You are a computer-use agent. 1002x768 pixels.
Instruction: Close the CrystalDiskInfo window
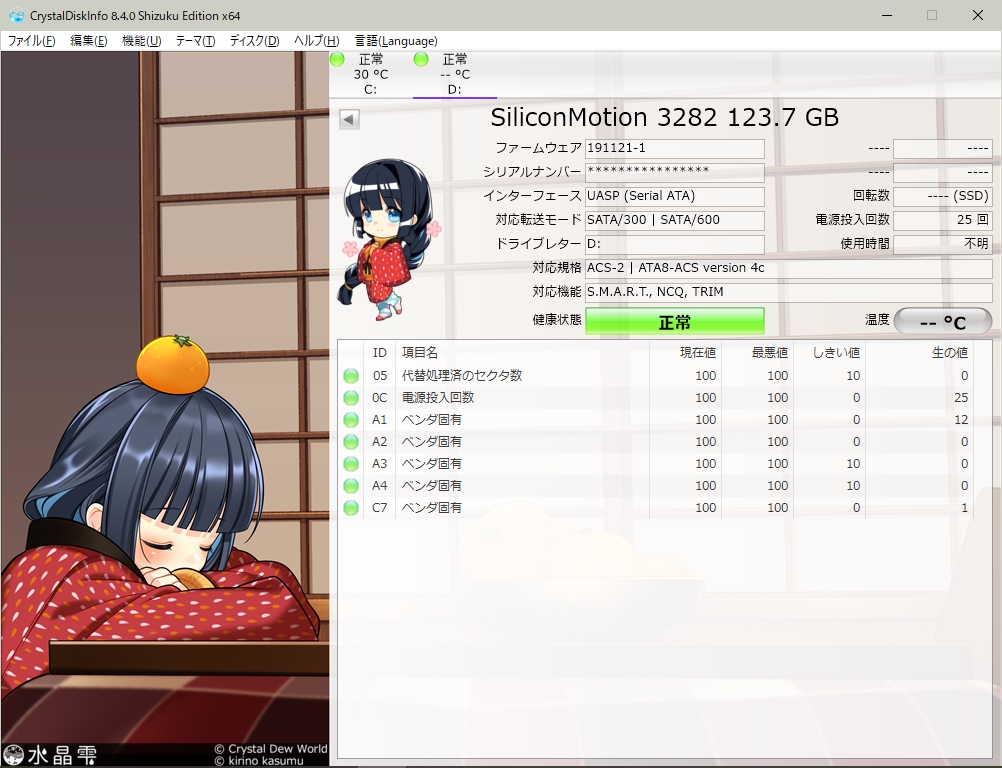978,15
